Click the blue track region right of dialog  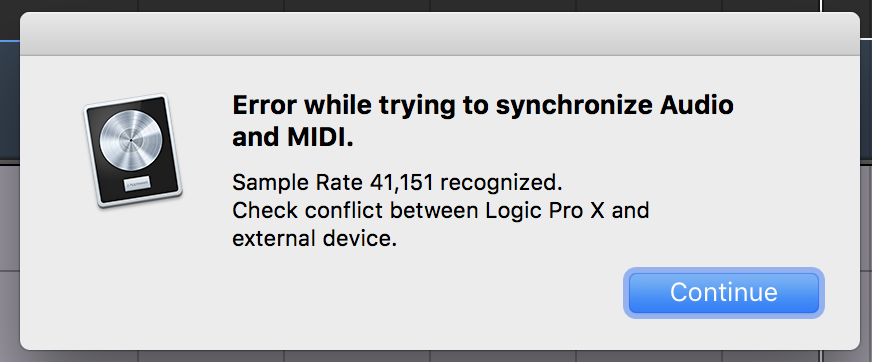pos(866,100)
